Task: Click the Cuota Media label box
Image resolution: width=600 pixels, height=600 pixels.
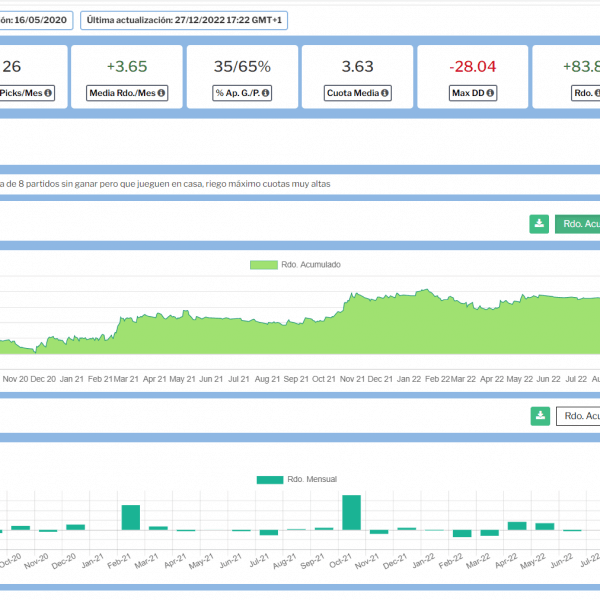Action: [x=358, y=93]
